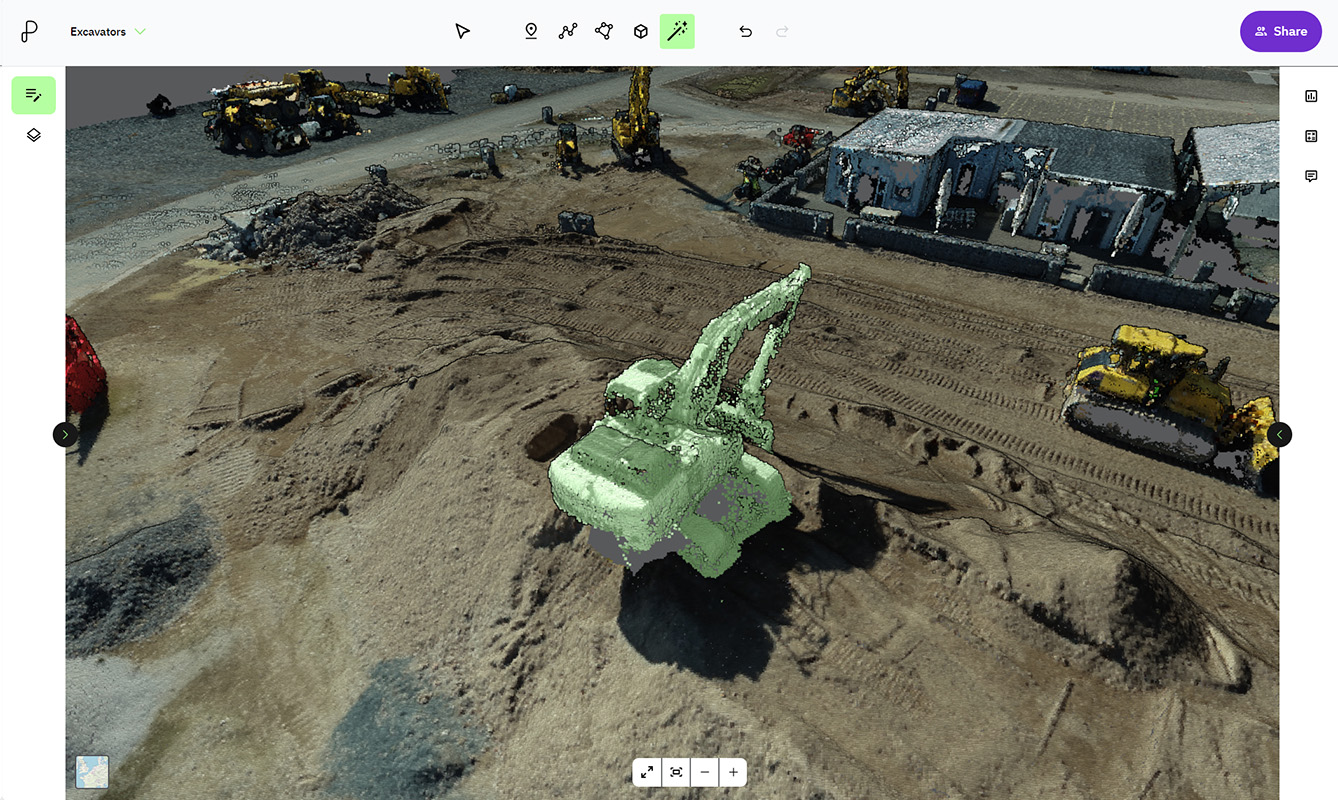Pick the 3D cube selection tool
The height and width of the screenshot is (800, 1338).
point(640,31)
